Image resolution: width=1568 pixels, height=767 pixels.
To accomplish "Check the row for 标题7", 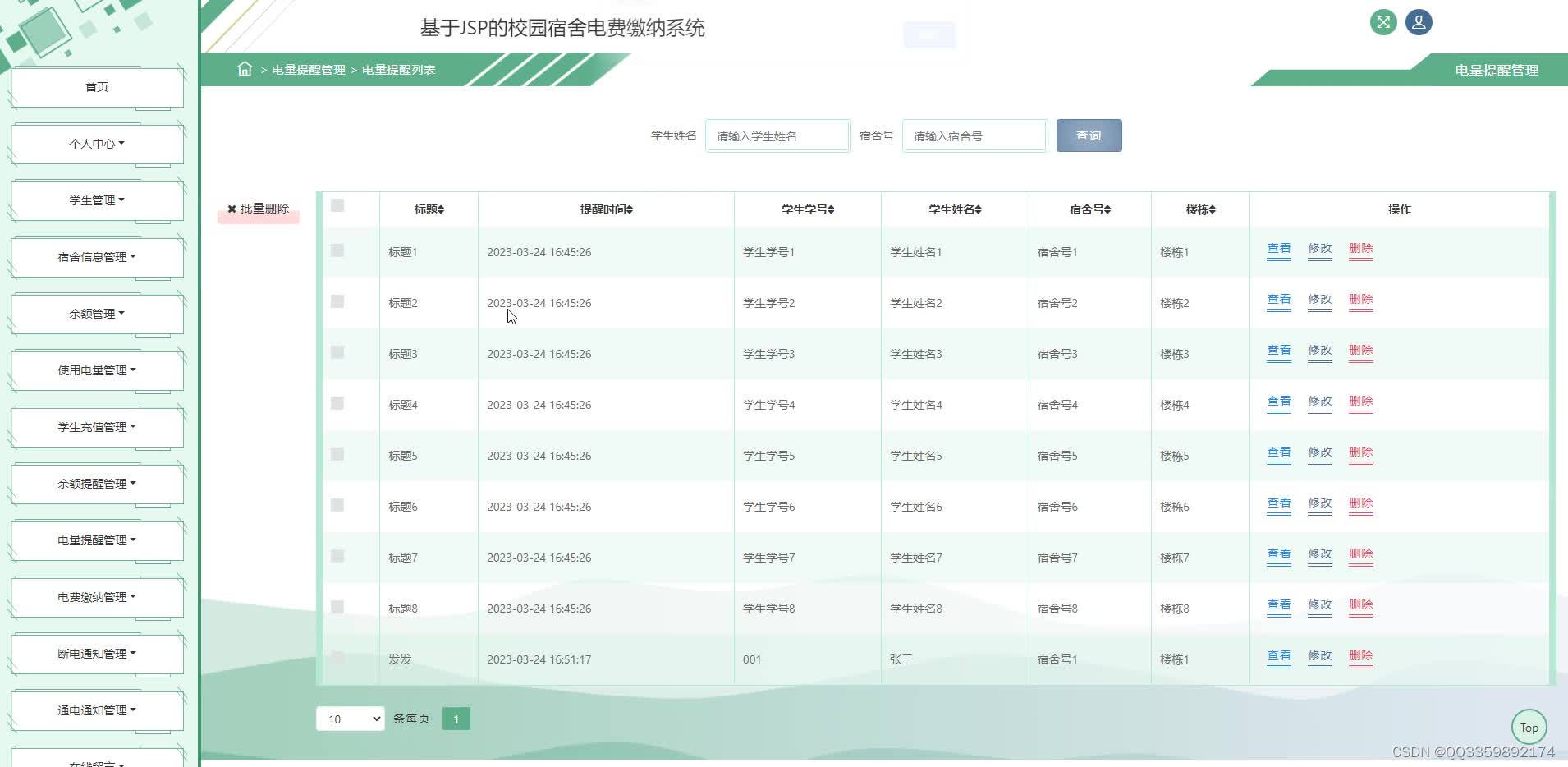I will pos(337,556).
